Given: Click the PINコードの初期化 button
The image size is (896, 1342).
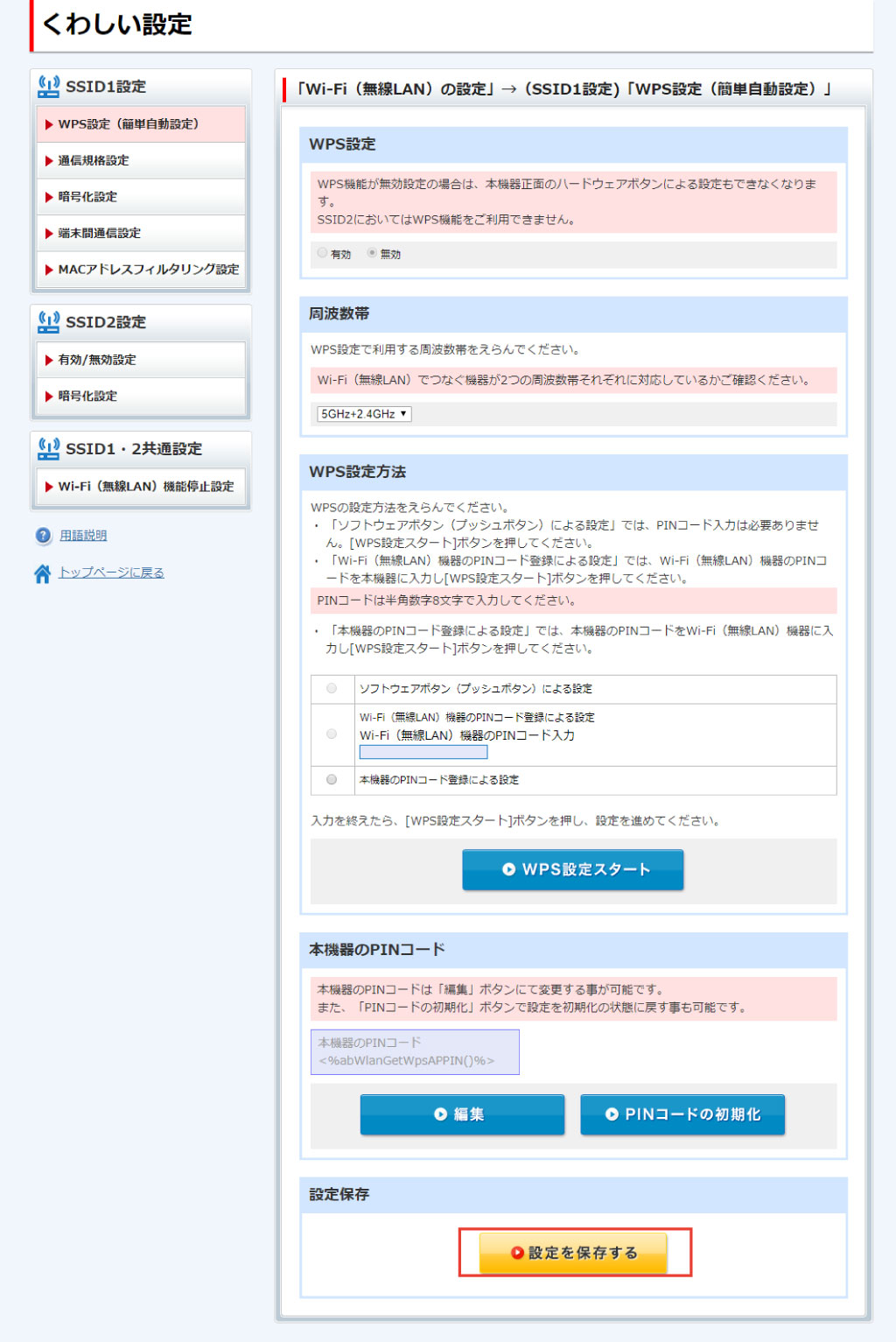Looking at the screenshot, I should point(682,1114).
